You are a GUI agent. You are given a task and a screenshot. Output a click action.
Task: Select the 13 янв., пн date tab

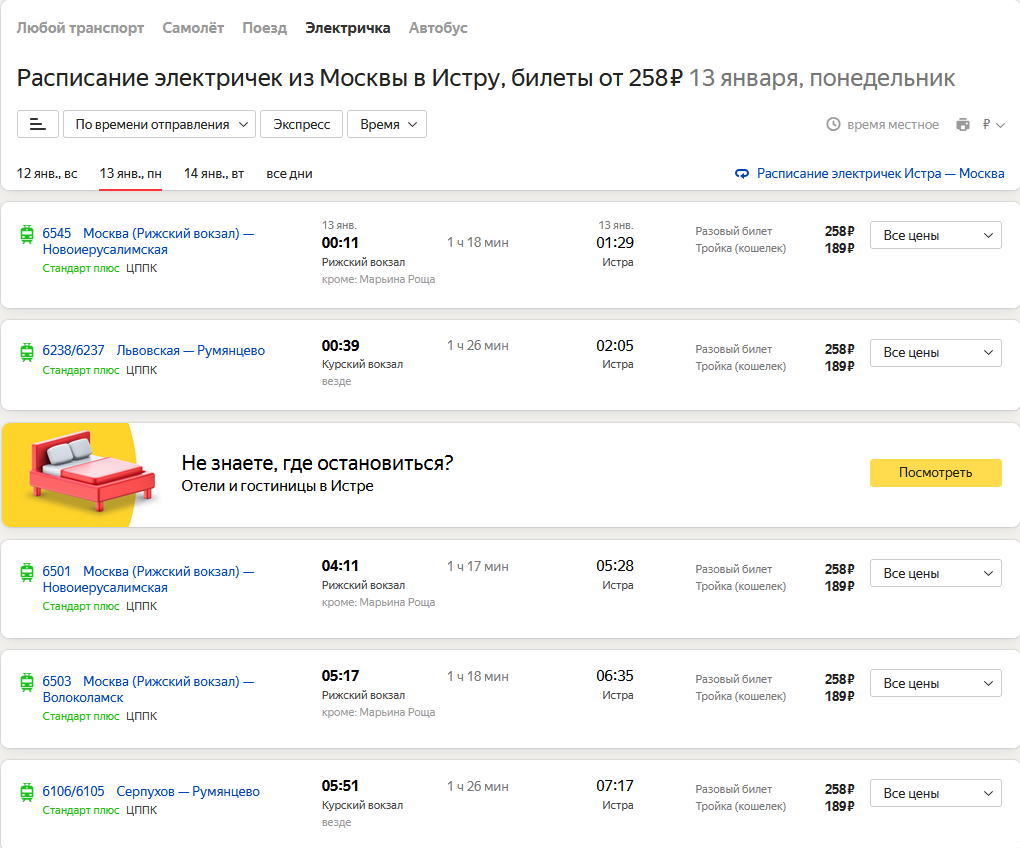tap(130, 174)
